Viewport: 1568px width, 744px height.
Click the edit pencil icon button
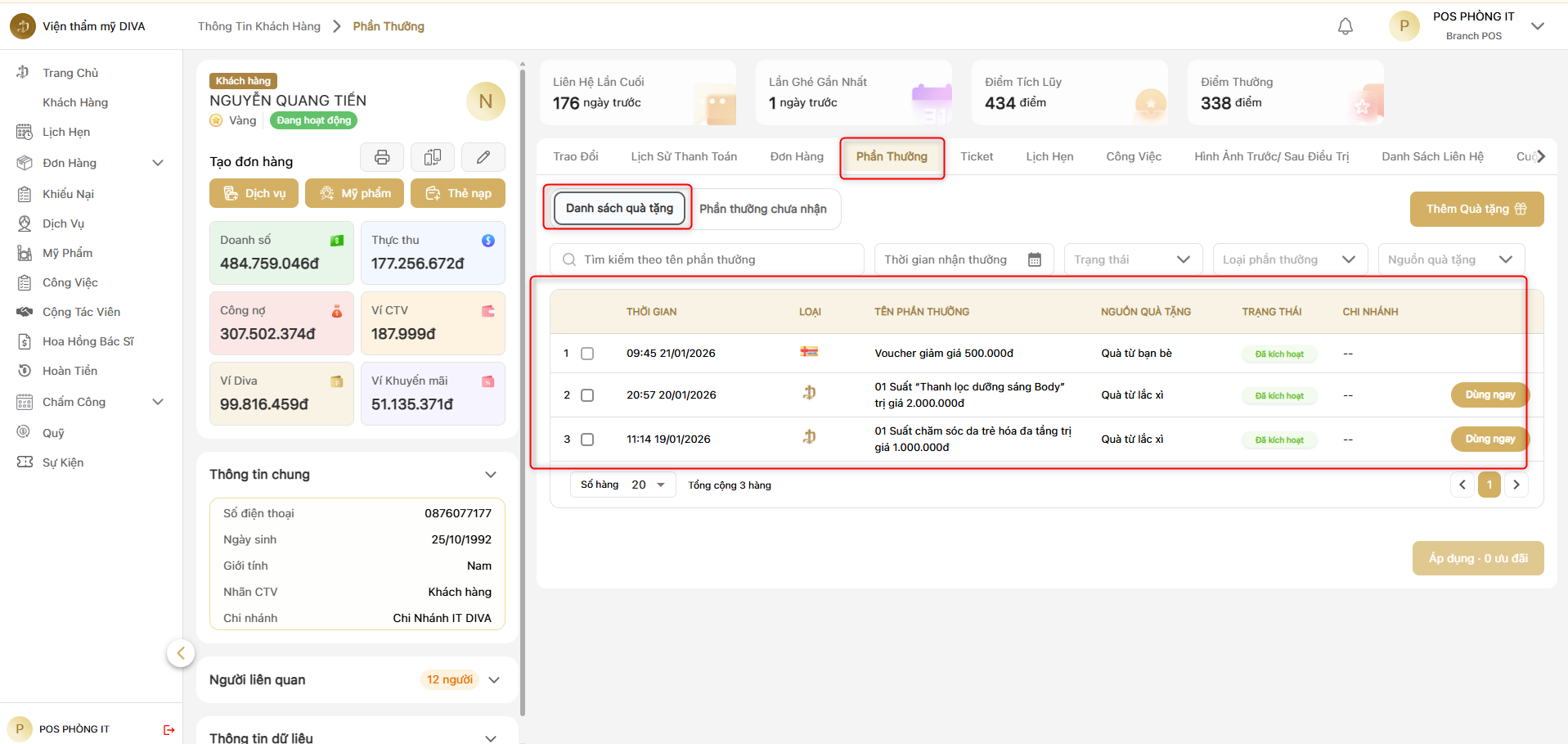483,157
